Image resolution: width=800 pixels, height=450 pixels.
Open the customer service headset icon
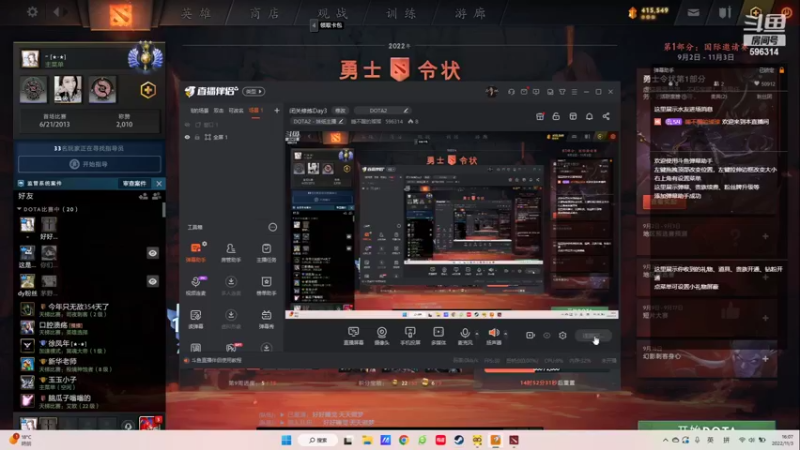pos(511,92)
